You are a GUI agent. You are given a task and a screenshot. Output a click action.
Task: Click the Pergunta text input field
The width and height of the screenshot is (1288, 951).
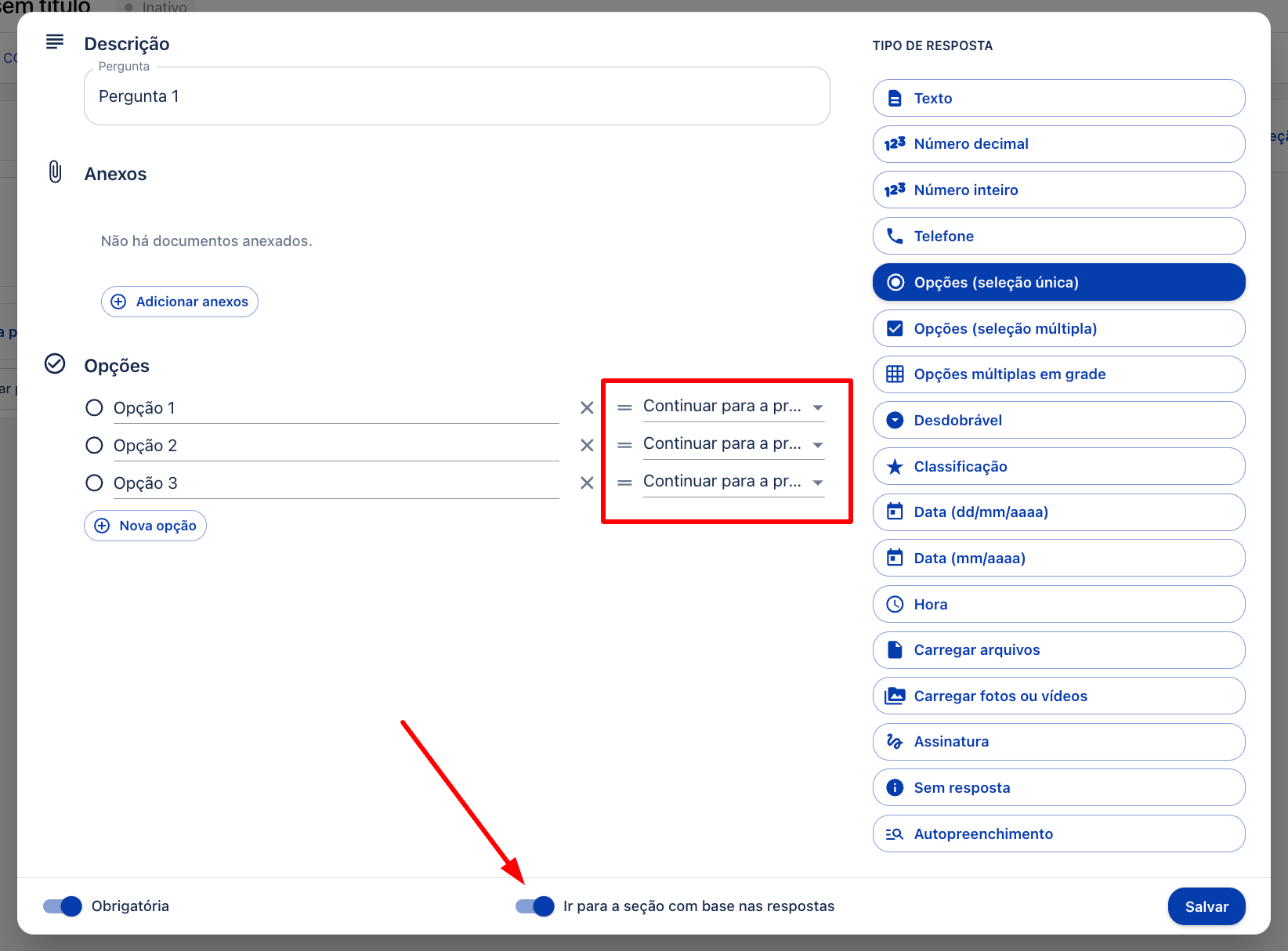457,96
